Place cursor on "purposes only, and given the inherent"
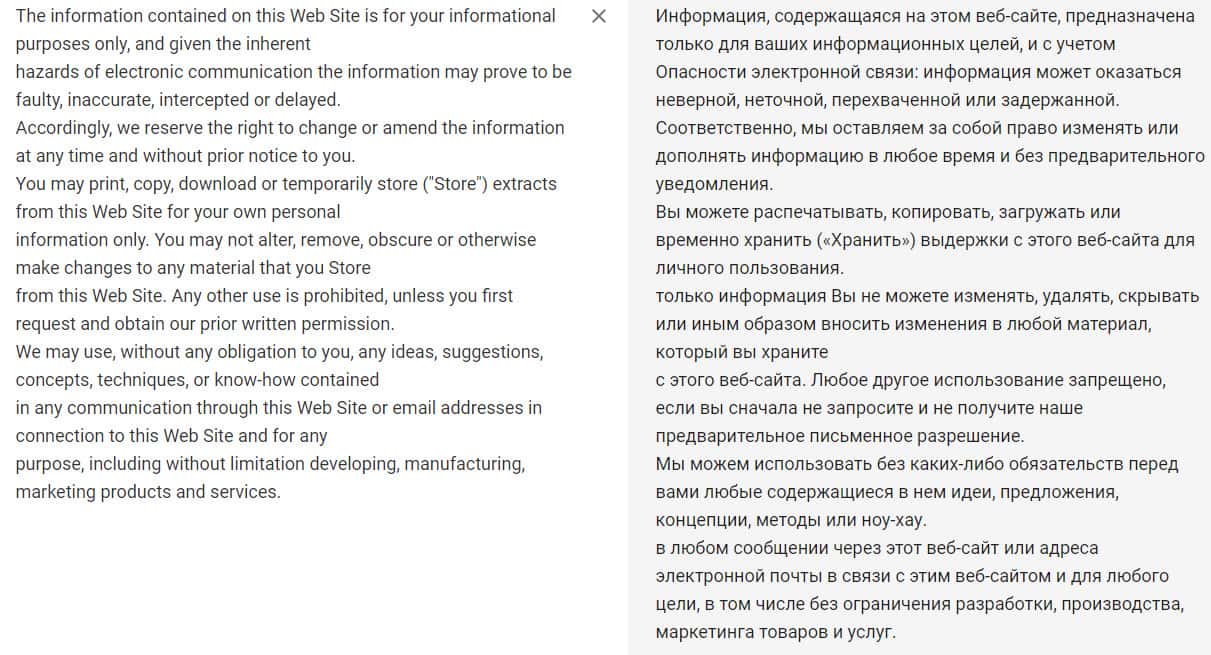 163,44
